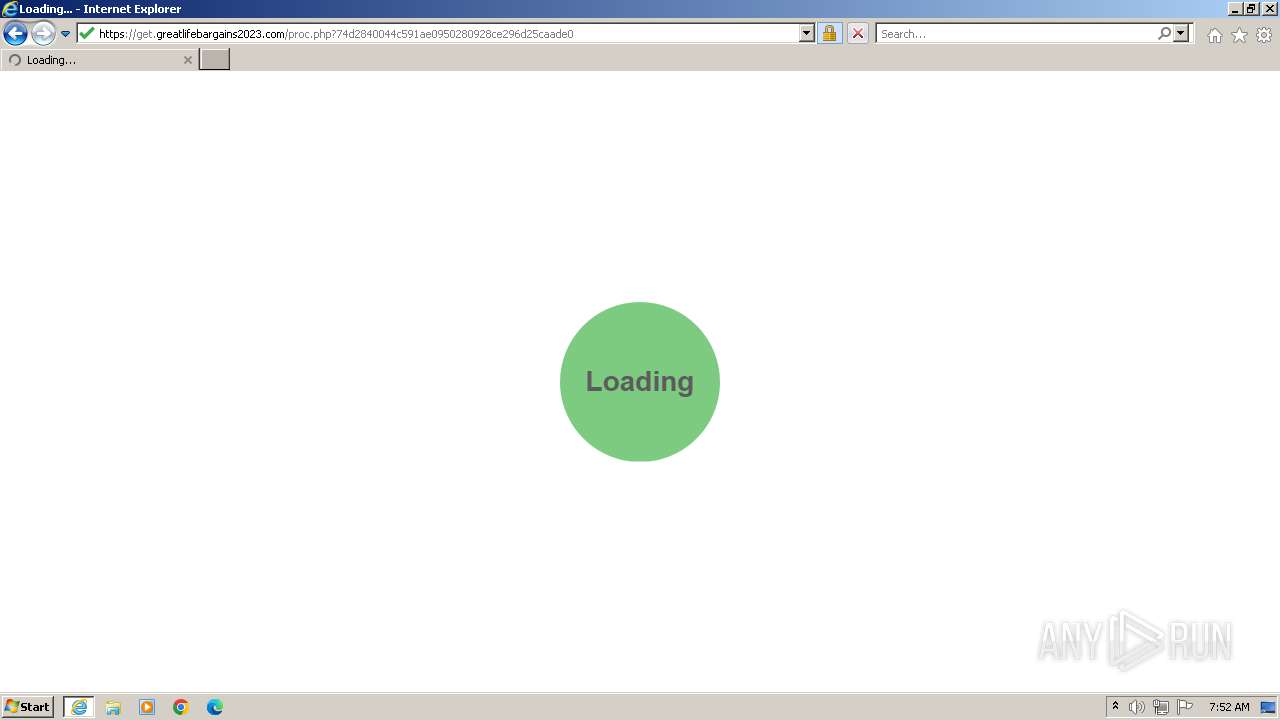Open the search provider dropdown arrow

pos(1181,33)
